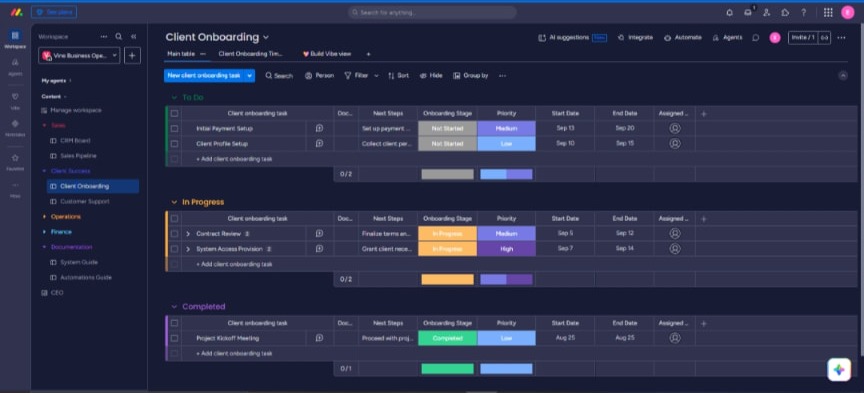Switch to the Main table tab

click(x=181, y=53)
